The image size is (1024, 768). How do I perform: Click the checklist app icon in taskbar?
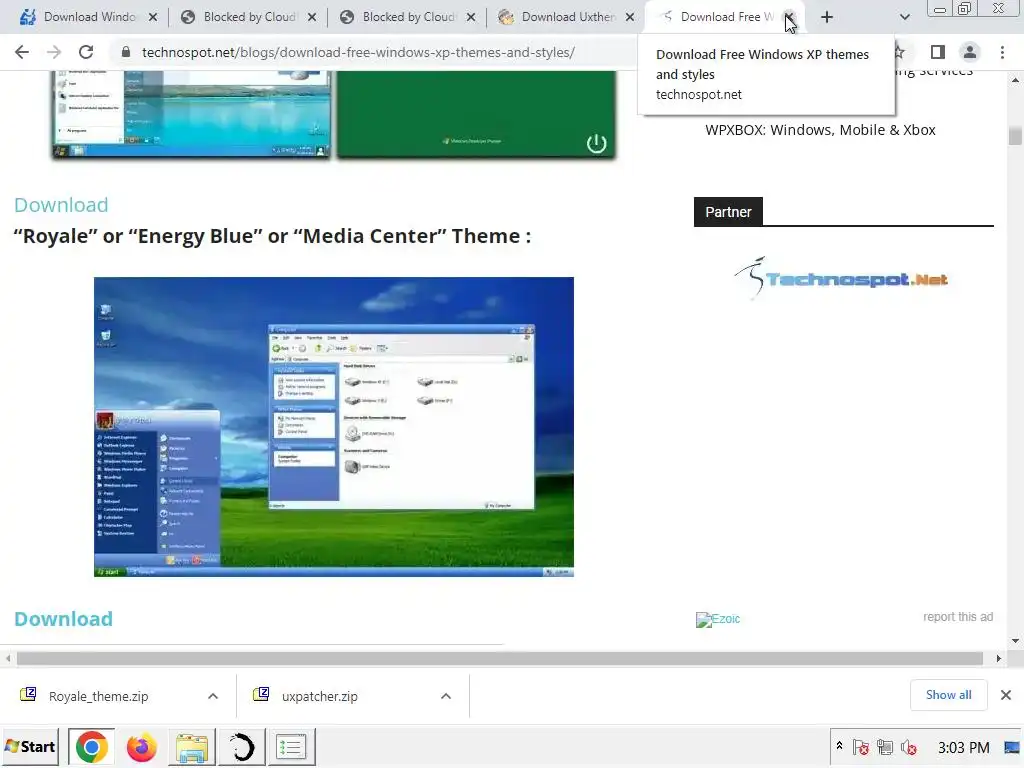coord(291,746)
